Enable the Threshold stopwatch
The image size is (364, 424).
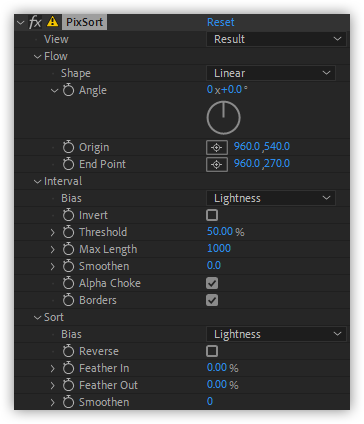(x=68, y=232)
